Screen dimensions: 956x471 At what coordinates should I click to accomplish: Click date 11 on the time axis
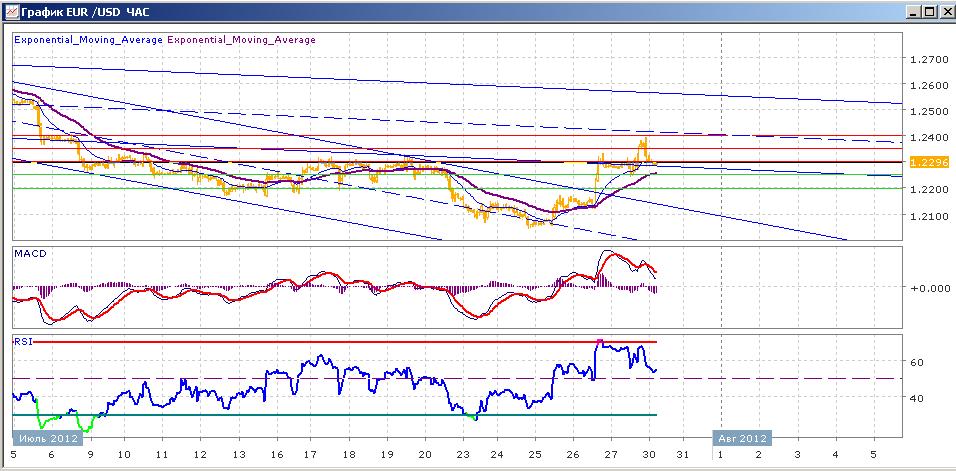tap(162, 455)
